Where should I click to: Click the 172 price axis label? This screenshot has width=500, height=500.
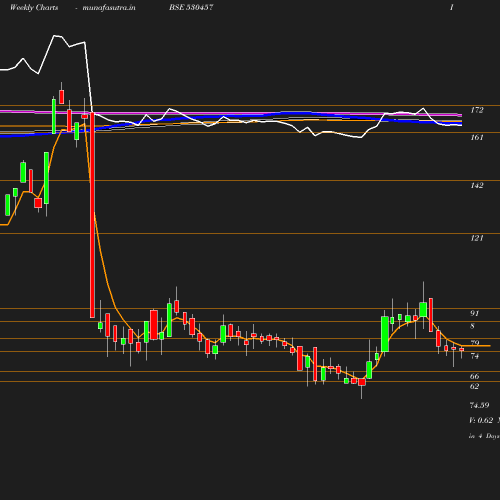tap(477, 110)
